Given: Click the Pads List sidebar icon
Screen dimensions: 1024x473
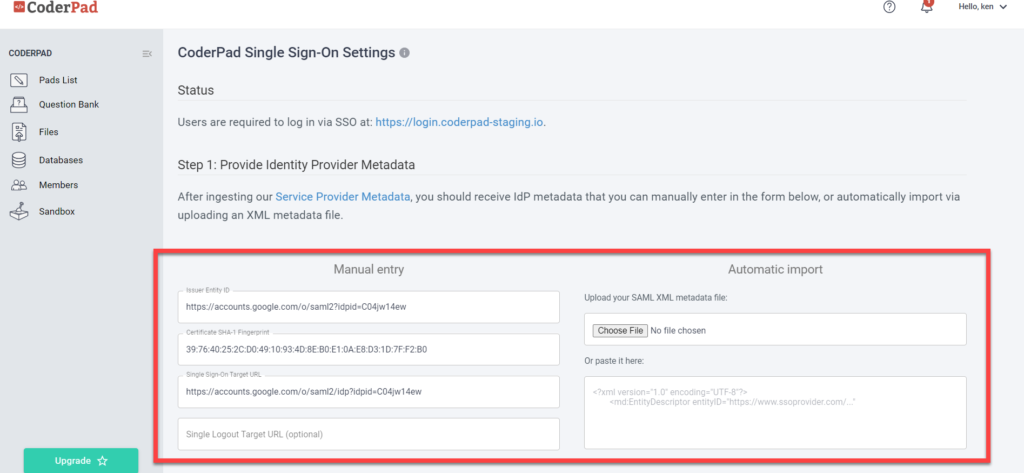Looking at the screenshot, I should tap(19, 80).
